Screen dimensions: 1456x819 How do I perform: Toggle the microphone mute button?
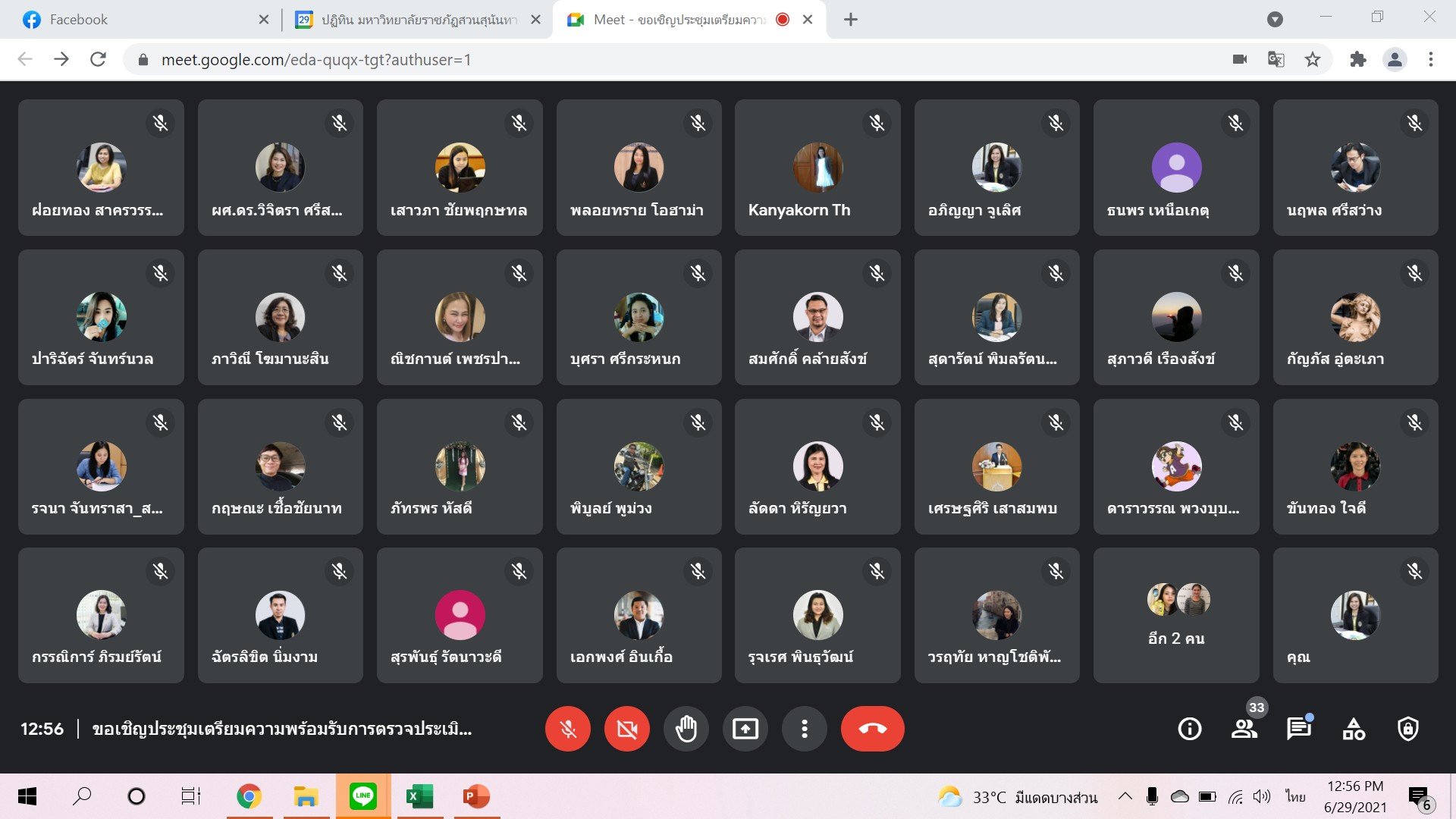[567, 729]
